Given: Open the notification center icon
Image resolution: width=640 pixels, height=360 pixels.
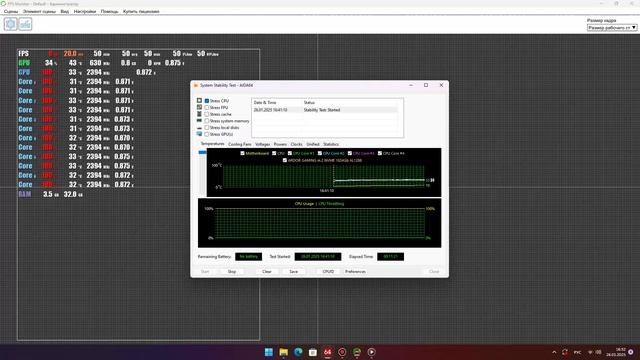Looking at the screenshot, I should 631,352.
